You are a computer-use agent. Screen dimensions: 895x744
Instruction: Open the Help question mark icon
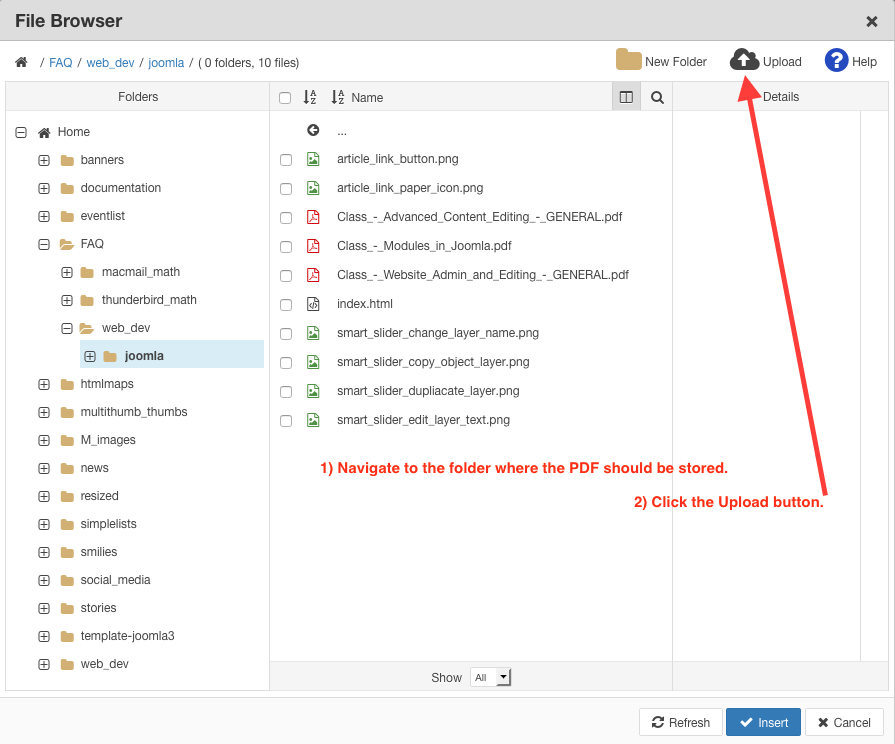click(836, 60)
